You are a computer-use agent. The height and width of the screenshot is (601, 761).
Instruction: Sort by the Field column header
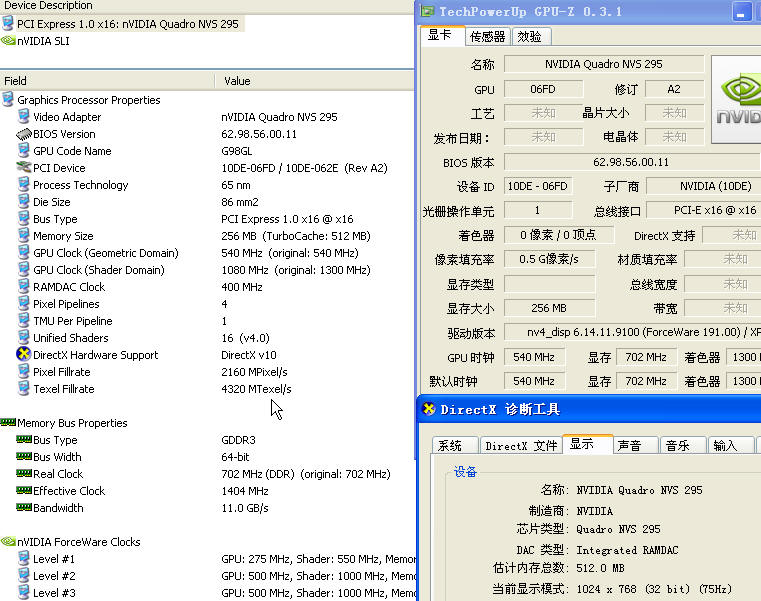107,81
